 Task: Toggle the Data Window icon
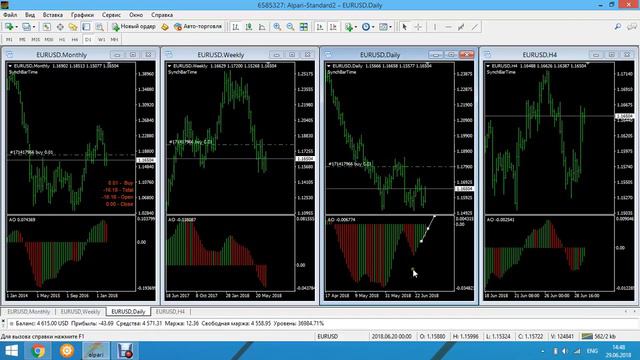pyautogui.click(x=60, y=27)
